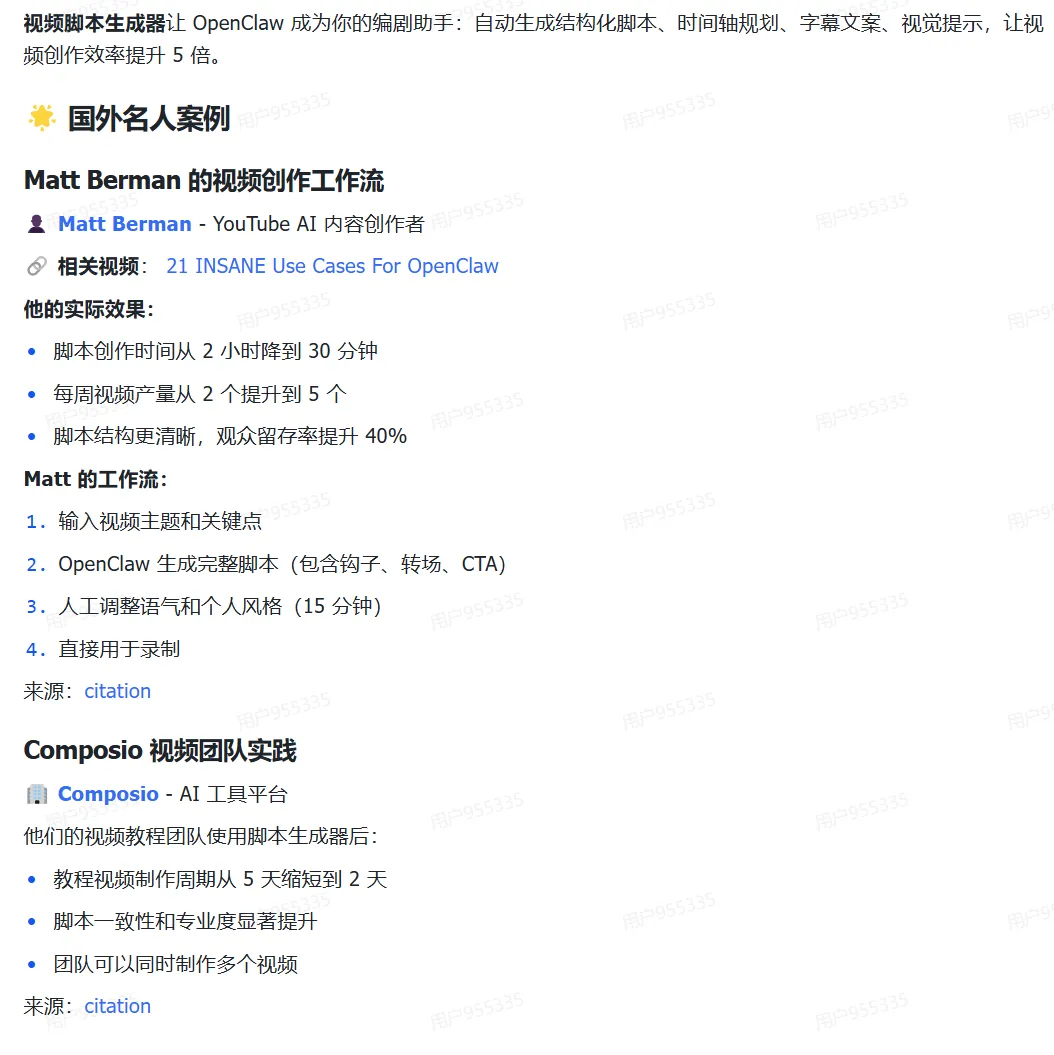Click the label 相关视频
The image size is (1054, 1055).
[98, 266]
